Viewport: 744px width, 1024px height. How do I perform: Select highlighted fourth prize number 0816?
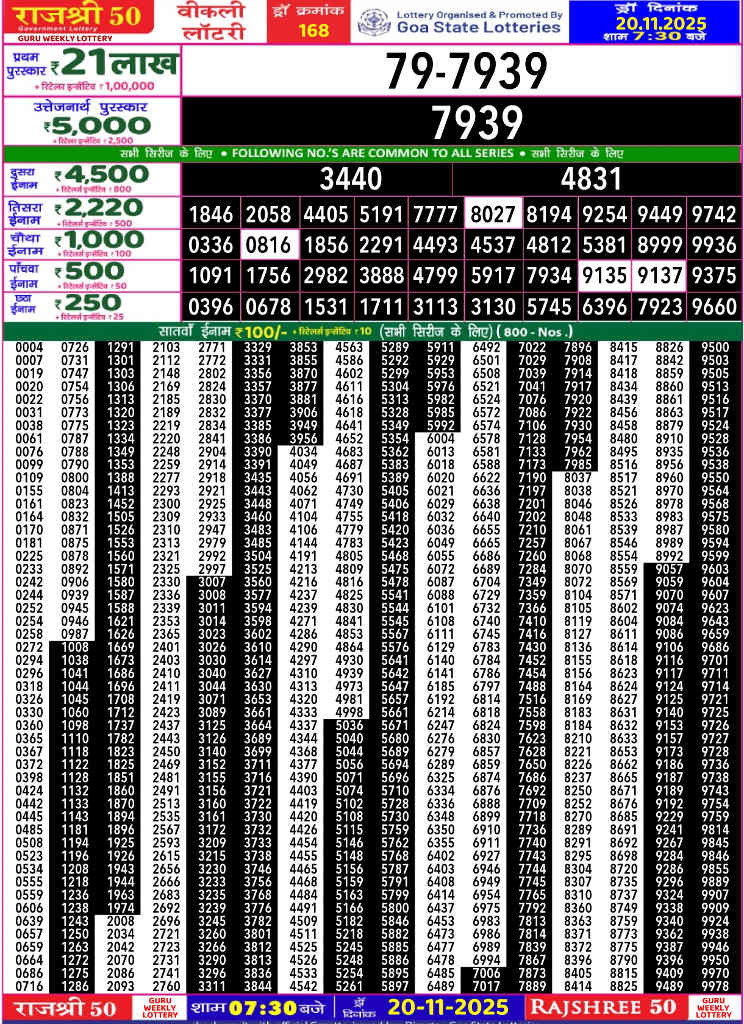(271, 246)
